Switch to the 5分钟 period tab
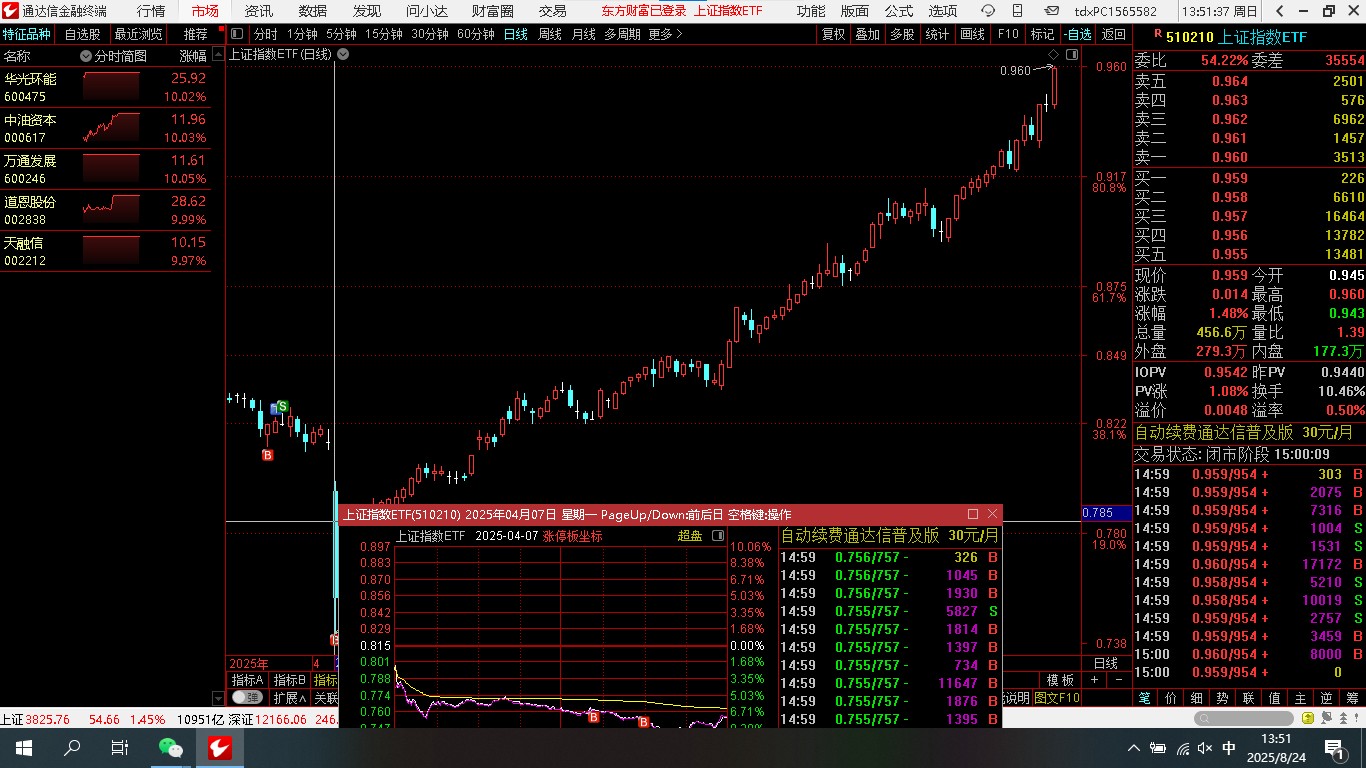 point(342,34)
